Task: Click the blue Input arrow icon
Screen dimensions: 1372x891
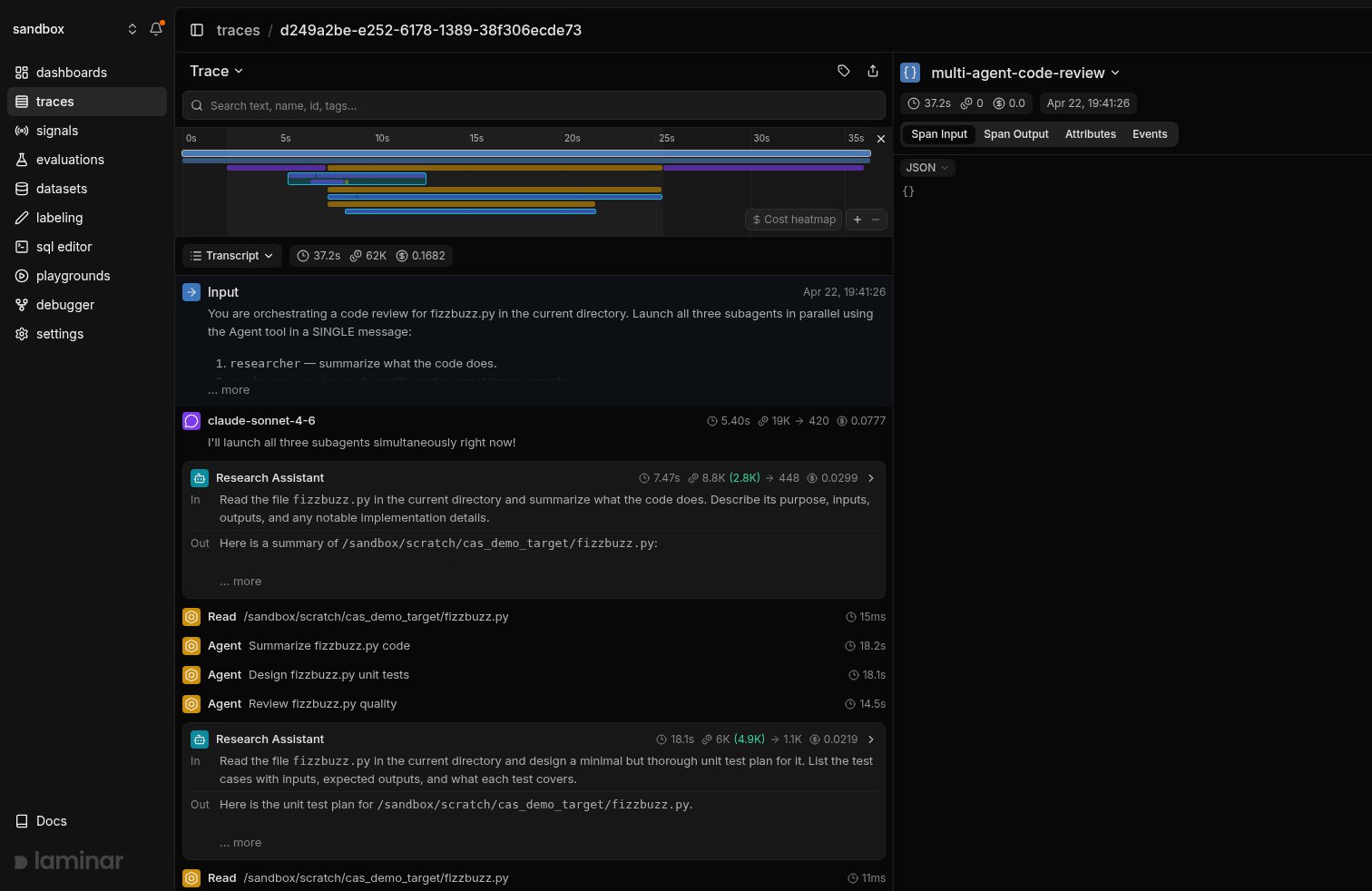Action: (191, 292)
